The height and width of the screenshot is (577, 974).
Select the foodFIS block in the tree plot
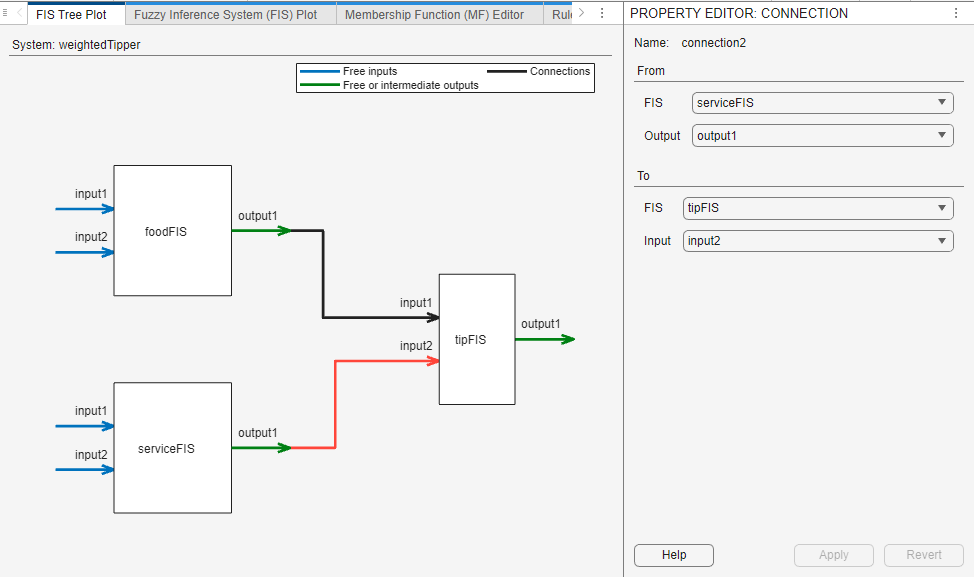click(172, 231)
